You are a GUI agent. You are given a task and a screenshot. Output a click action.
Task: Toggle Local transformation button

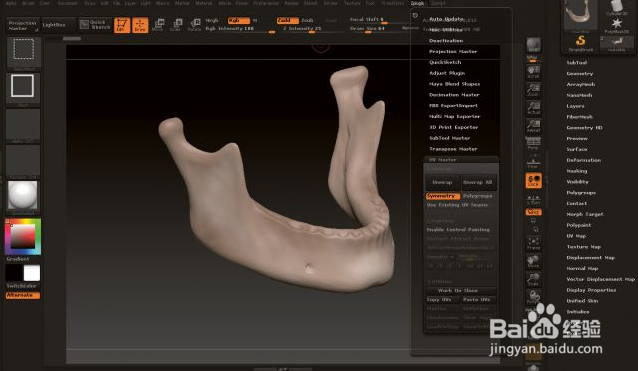tap(533, 181)
